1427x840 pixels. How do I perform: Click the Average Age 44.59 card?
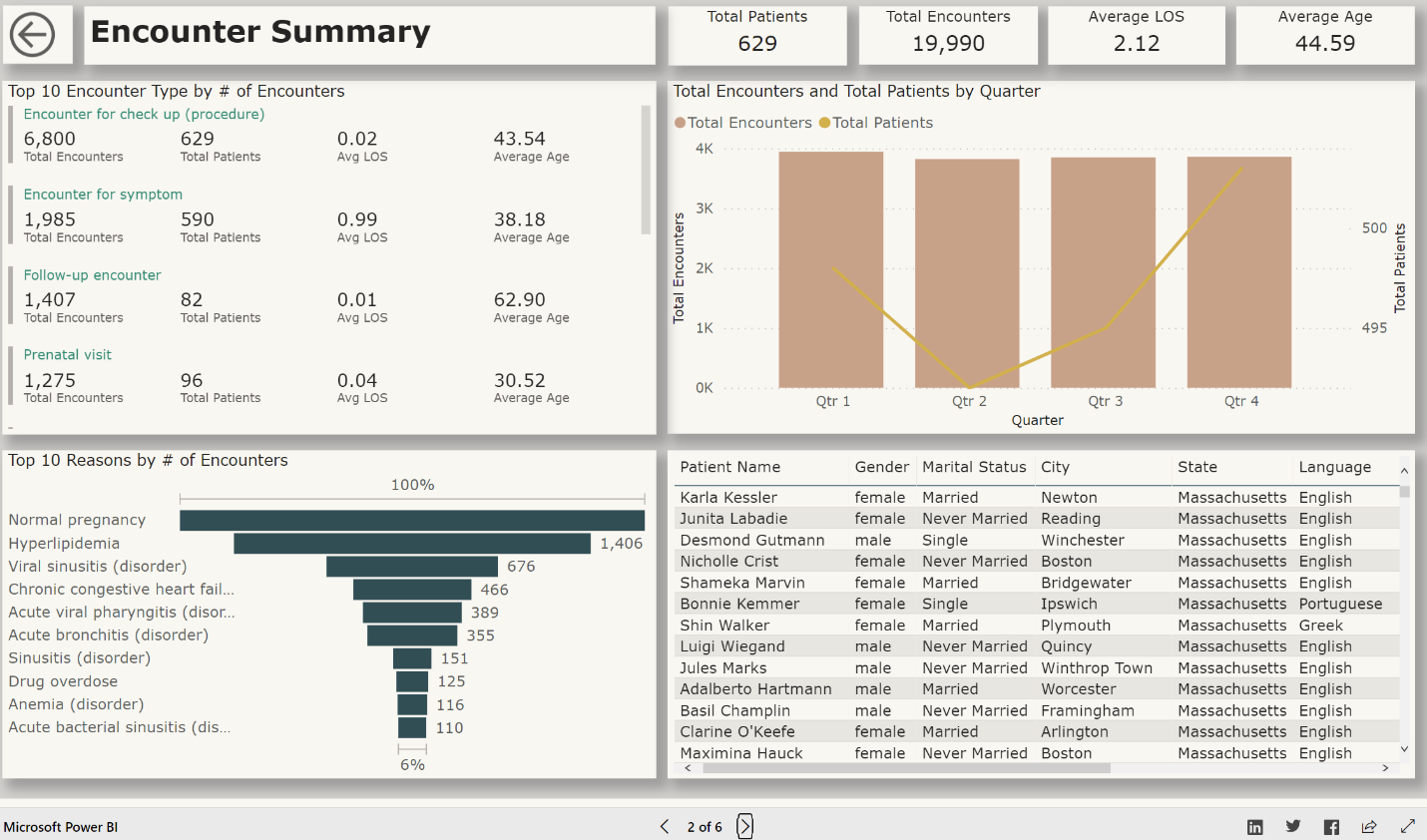(x=1325, y=35)
